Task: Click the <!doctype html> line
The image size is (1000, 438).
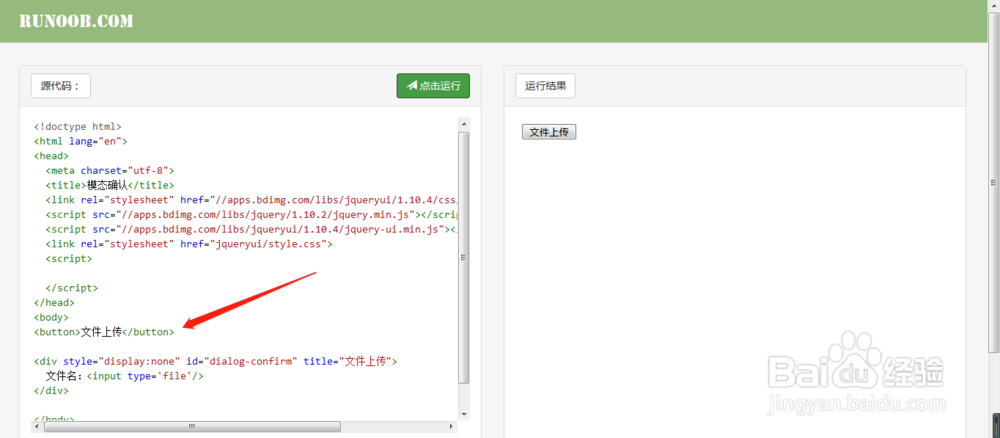Action: click(x=78, y=126)
